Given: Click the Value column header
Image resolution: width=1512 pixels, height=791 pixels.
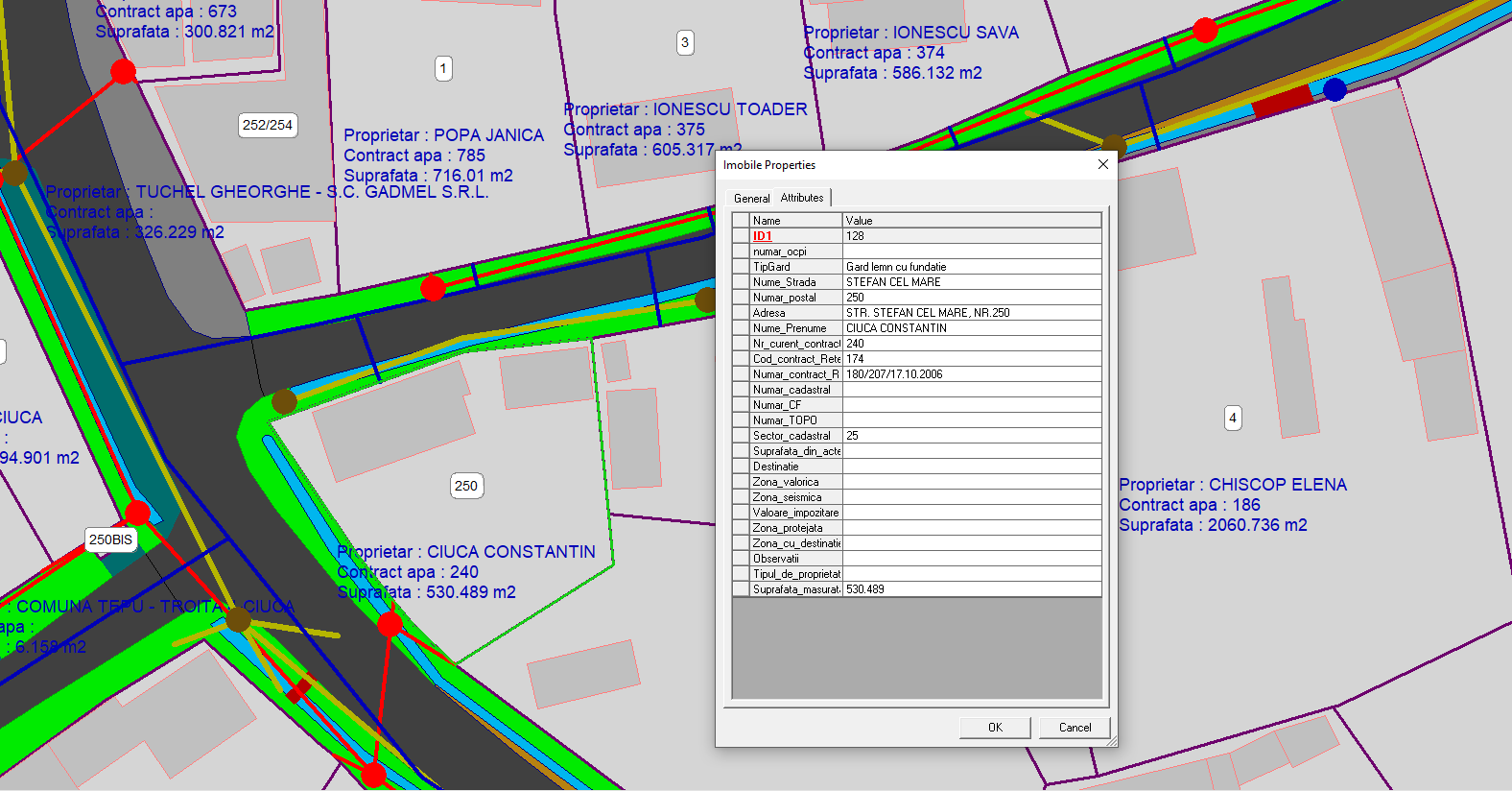Looking at the screenshot, I should point(971,221).
